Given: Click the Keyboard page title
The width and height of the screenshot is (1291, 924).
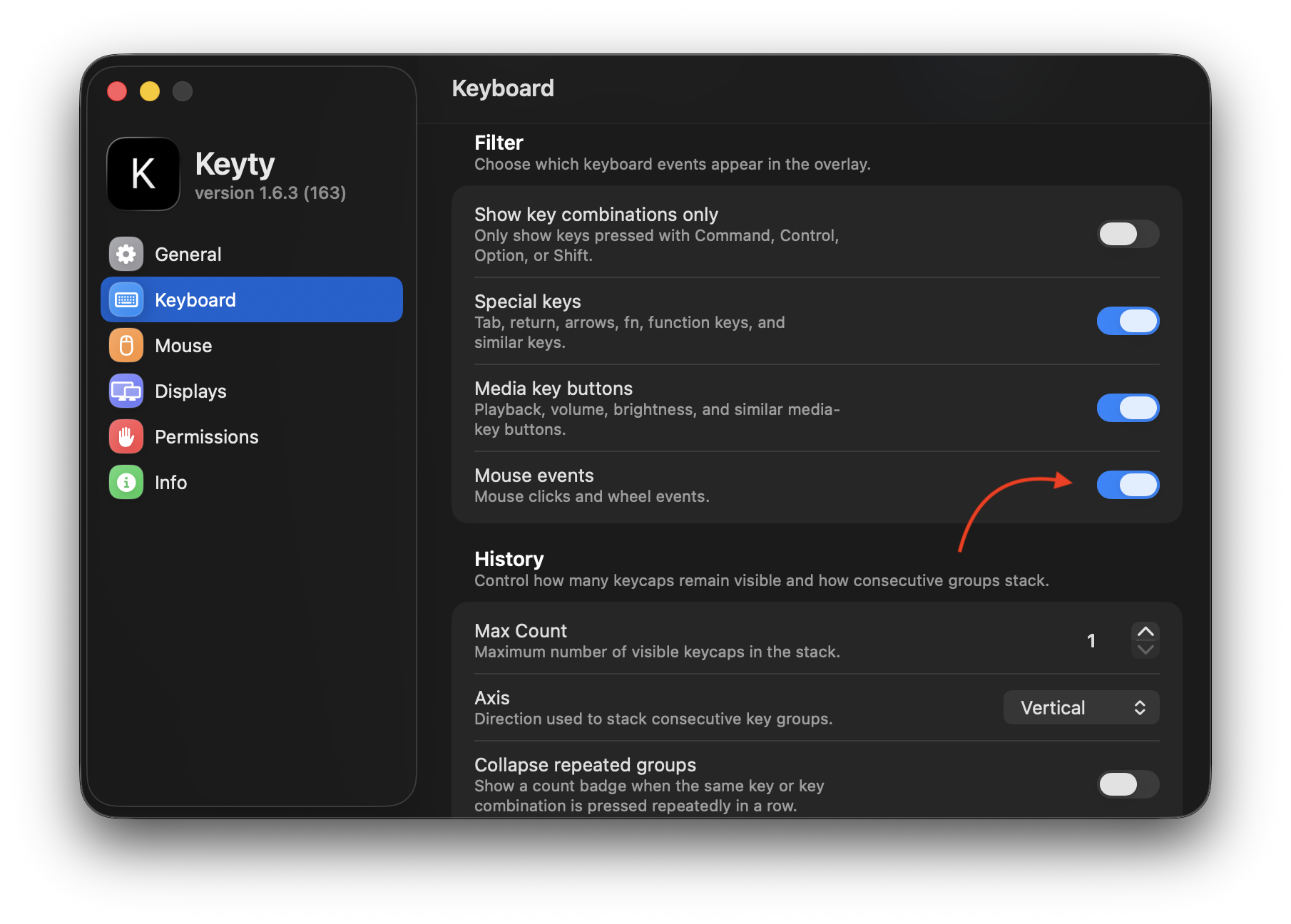Looking at the screenshot, I should 503,88.
